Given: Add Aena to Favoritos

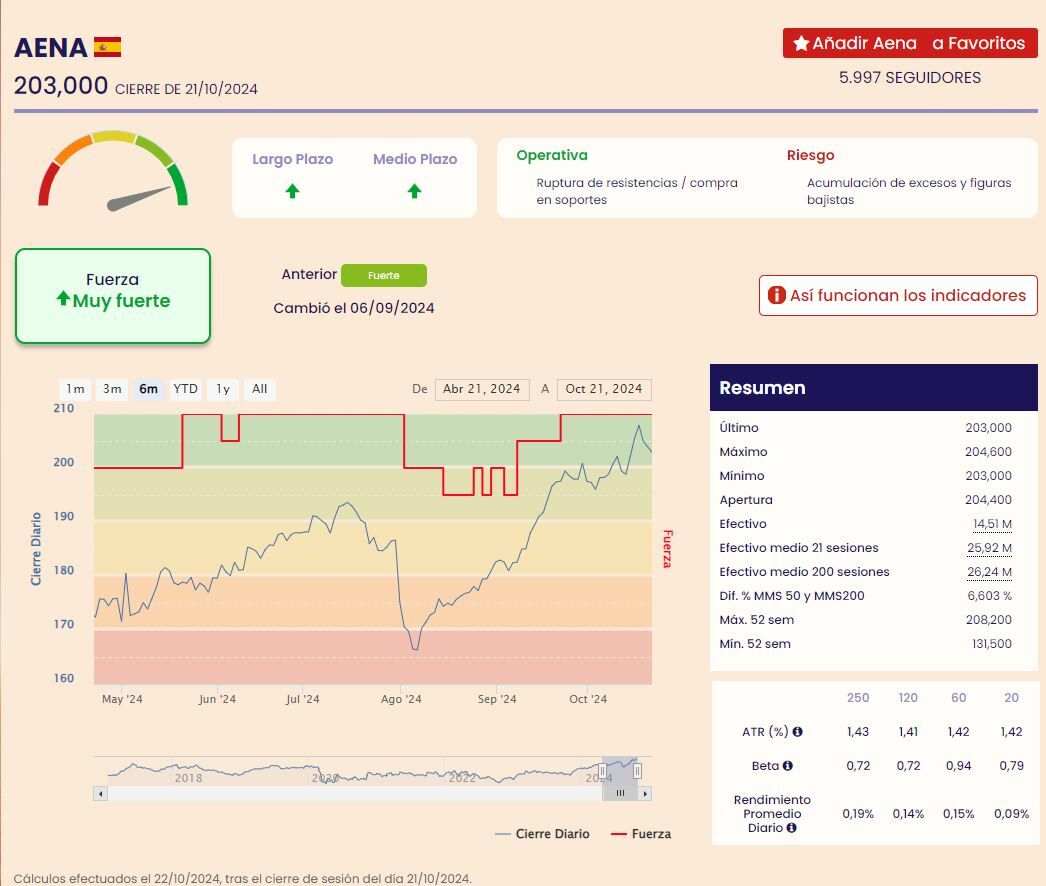Looking at the screenshot, I should (x=910, y=43).
